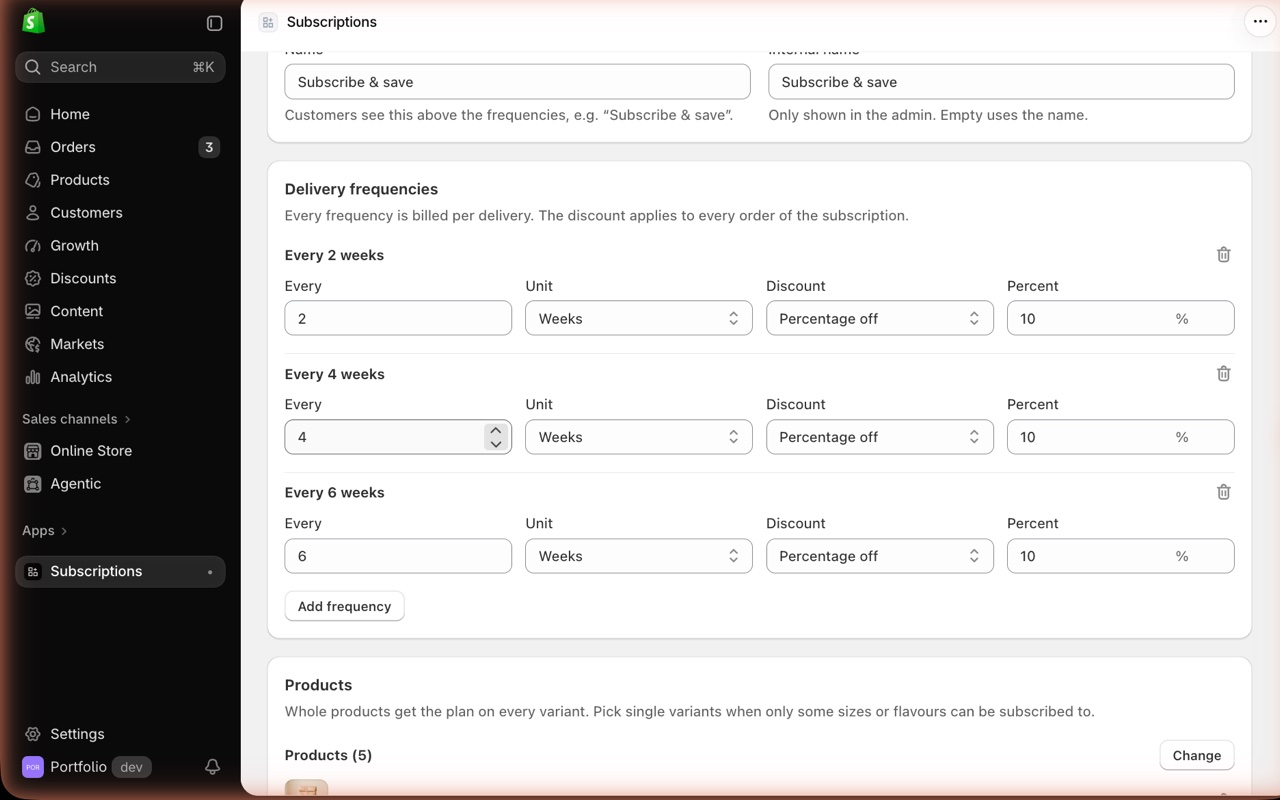Click the Subscriptions header app icon
Image resolution: width=1280 pixels, height=800 pixels.
[268, 22]
